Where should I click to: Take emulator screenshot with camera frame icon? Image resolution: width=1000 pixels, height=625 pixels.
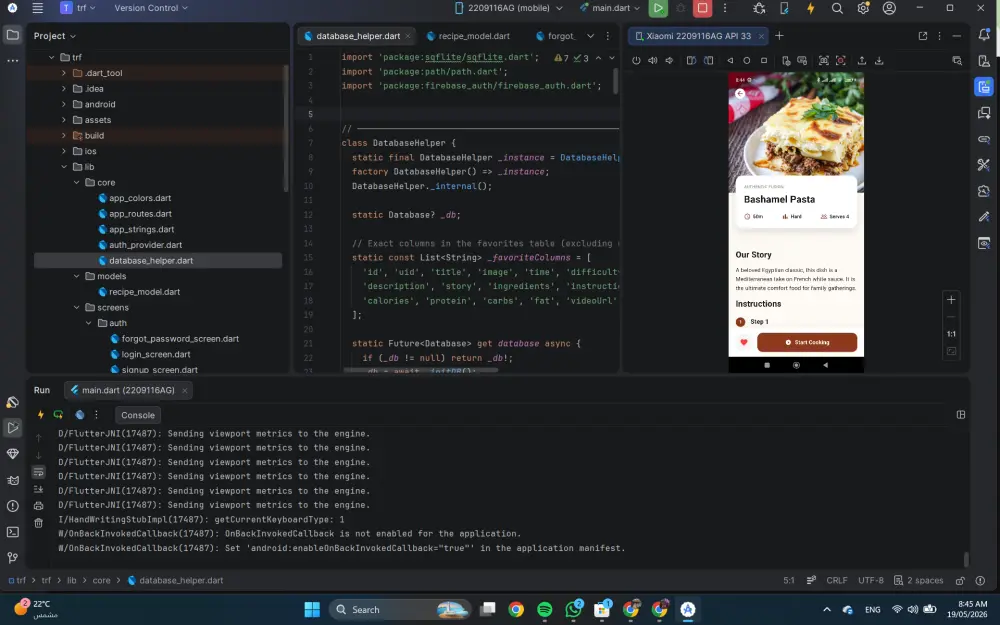pos(823,61)
